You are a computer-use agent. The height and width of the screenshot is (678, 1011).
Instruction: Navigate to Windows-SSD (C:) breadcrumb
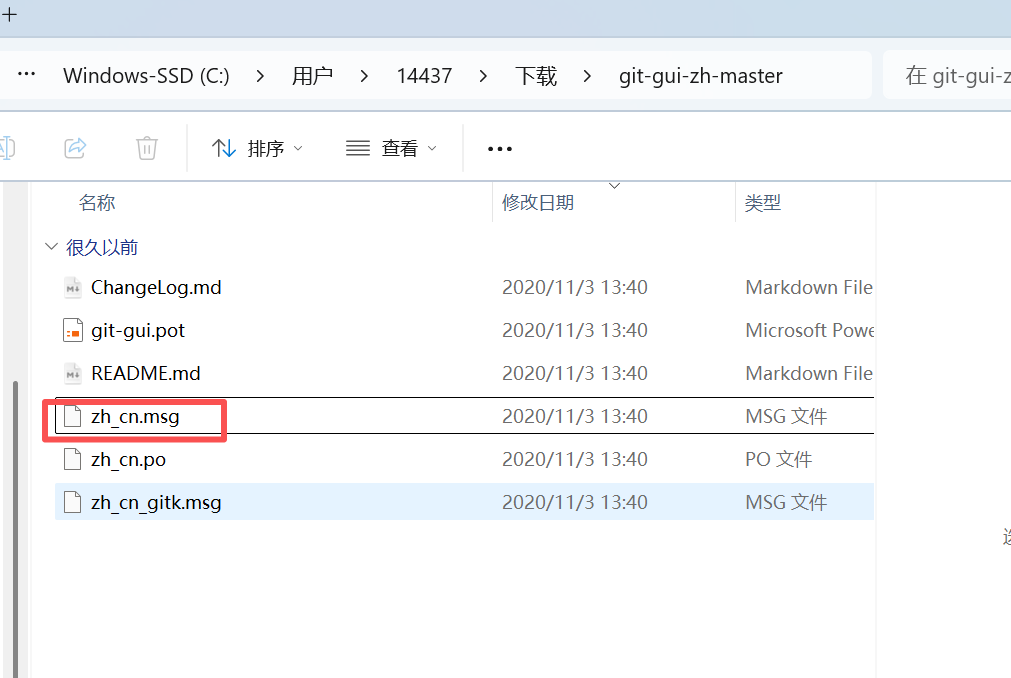[146, 76]
